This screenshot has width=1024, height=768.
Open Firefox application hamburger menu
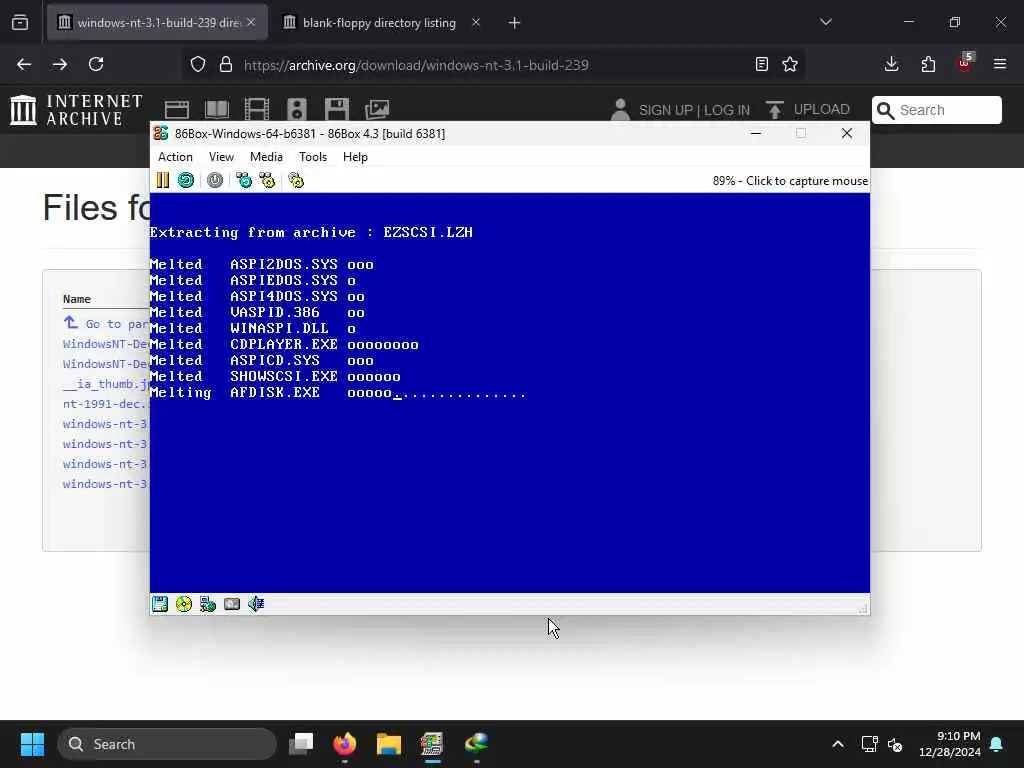[1000, 64]
